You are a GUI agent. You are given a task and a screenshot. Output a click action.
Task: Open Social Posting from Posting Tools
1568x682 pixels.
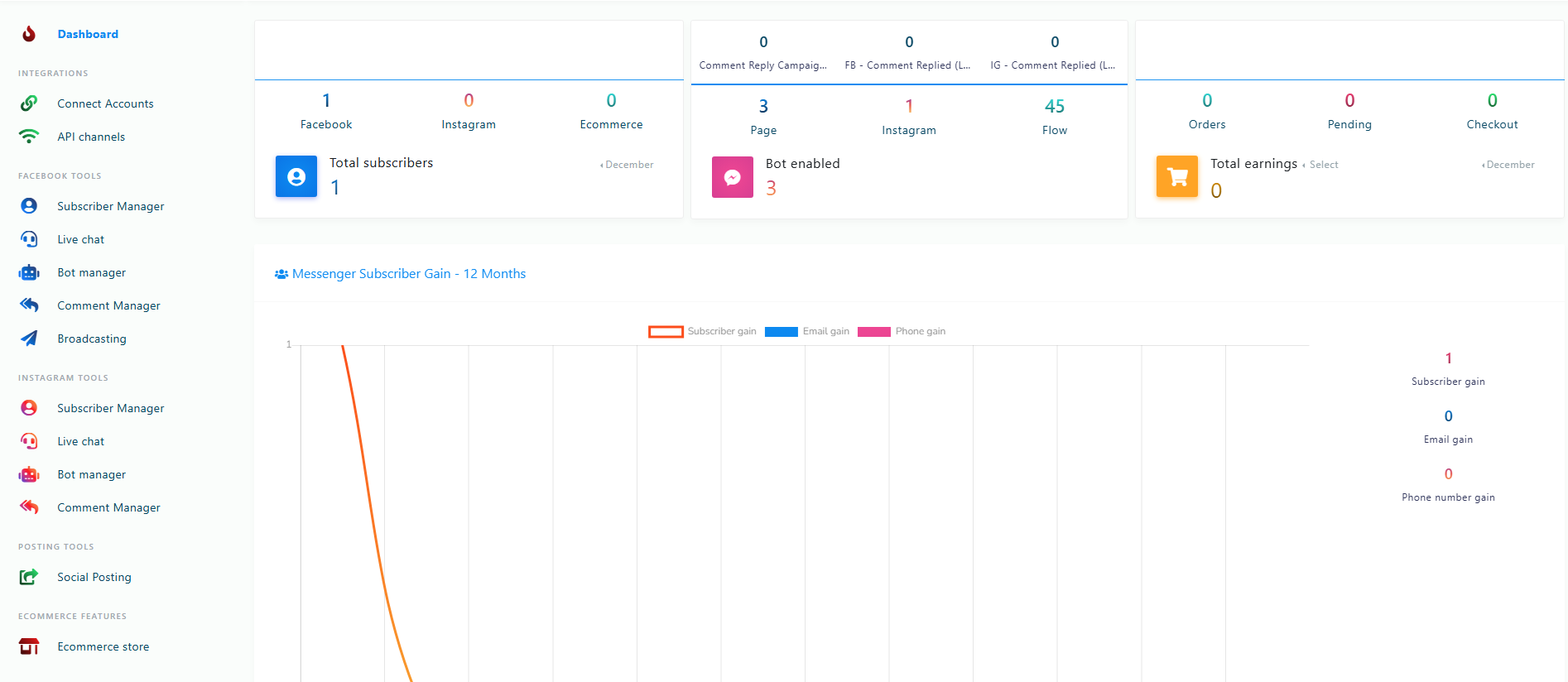(x=94, y=577)
